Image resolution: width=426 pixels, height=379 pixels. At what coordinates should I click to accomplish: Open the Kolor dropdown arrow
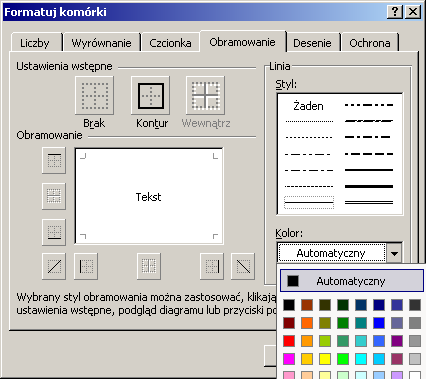(x=394, y=253)
